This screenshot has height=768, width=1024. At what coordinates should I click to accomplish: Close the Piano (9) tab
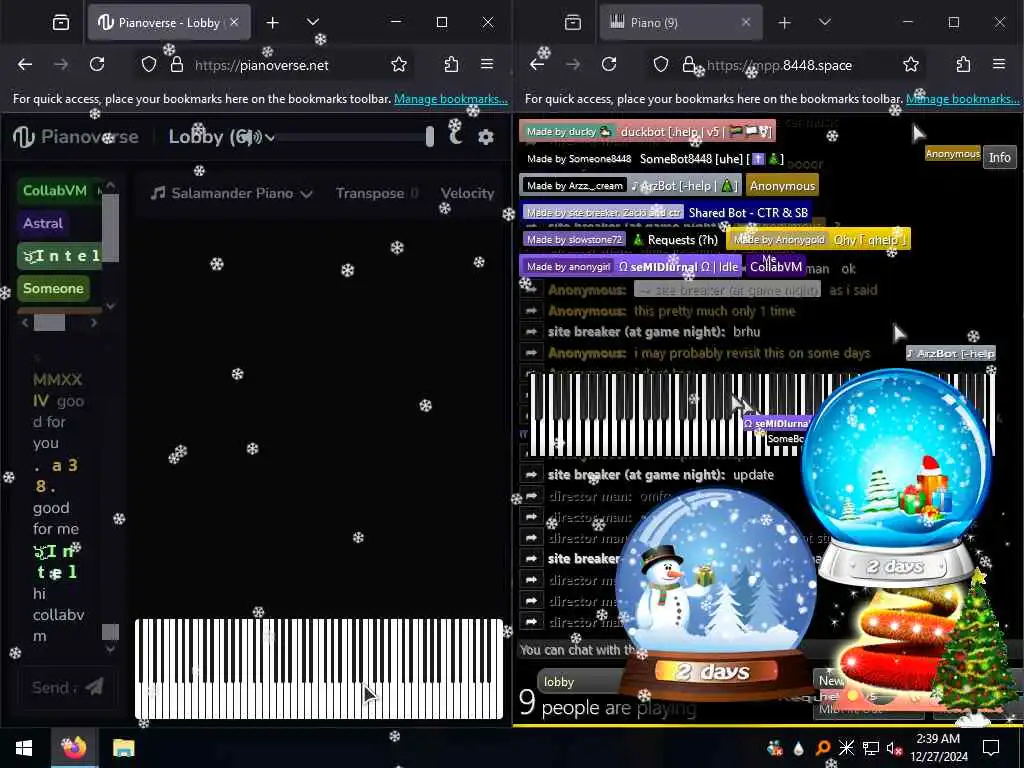click(746, 22)
